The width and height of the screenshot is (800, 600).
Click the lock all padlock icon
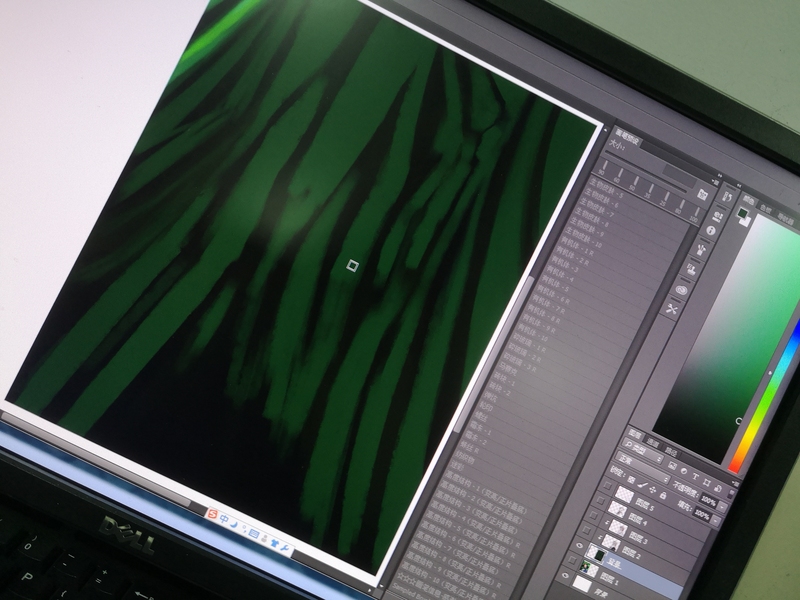pyautogui.click(x=663, y=495)
